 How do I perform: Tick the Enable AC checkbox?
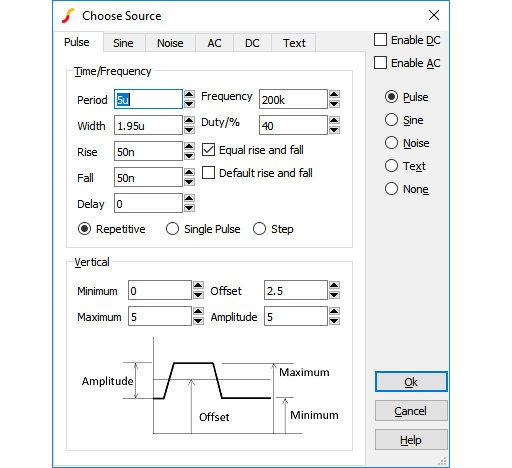point(380,63)
